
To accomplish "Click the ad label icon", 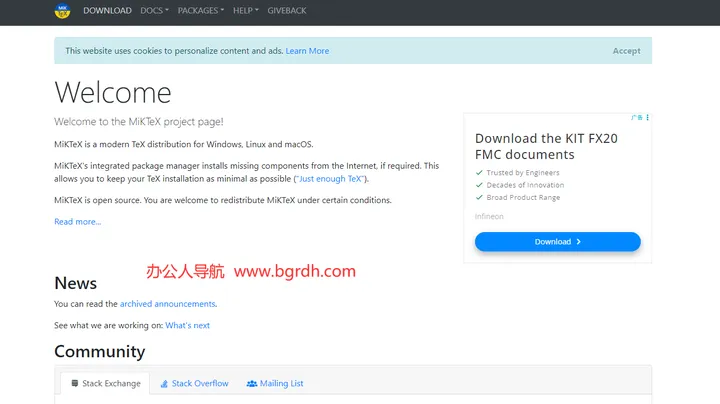I will [637, 118].
